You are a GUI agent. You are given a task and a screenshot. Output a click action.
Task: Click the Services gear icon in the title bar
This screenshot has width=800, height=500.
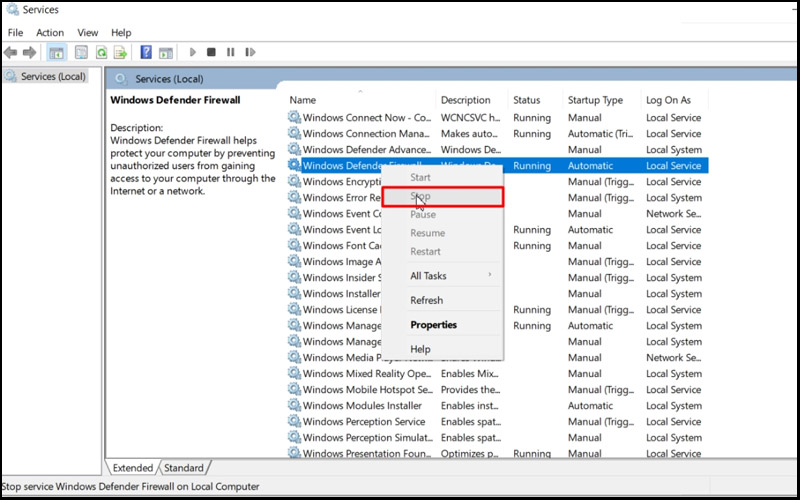coord(12,9)
